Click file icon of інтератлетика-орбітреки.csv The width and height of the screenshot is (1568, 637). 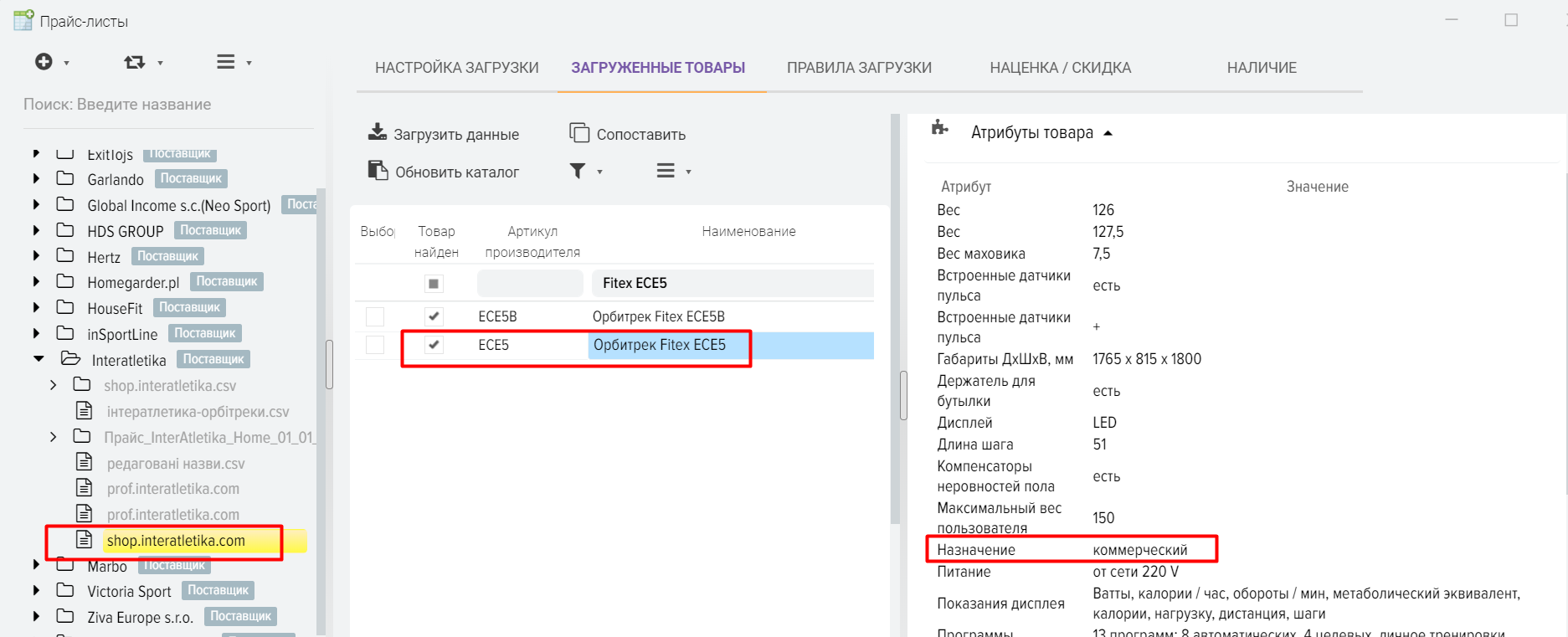point(85,410)
